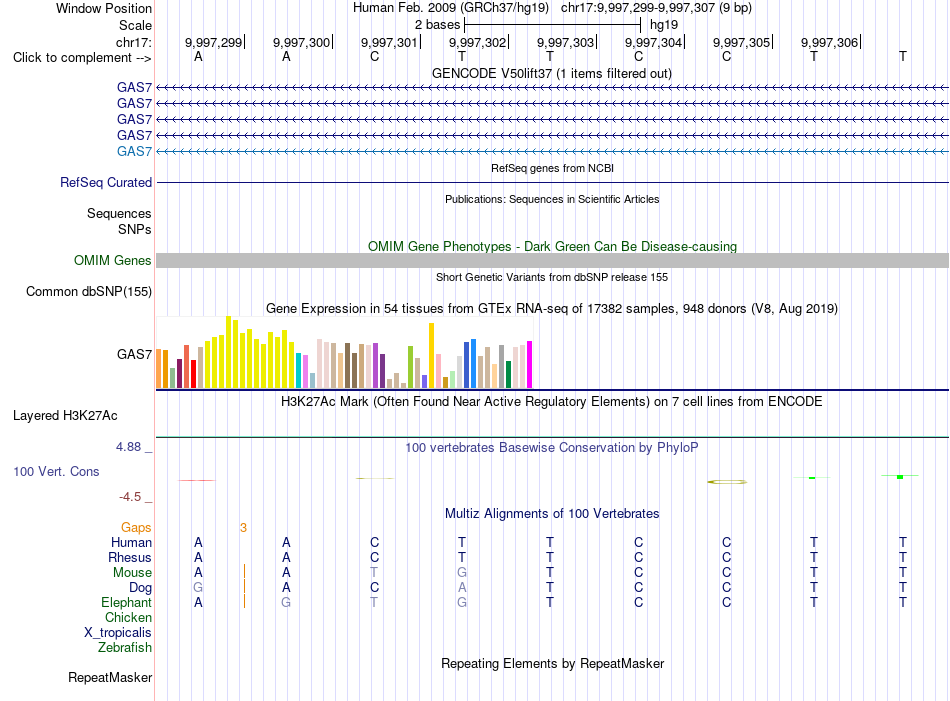This screenshot has height=701, width=950.
Task: Open the RepeatMasker track label
Action: click(x=110, y=677)
